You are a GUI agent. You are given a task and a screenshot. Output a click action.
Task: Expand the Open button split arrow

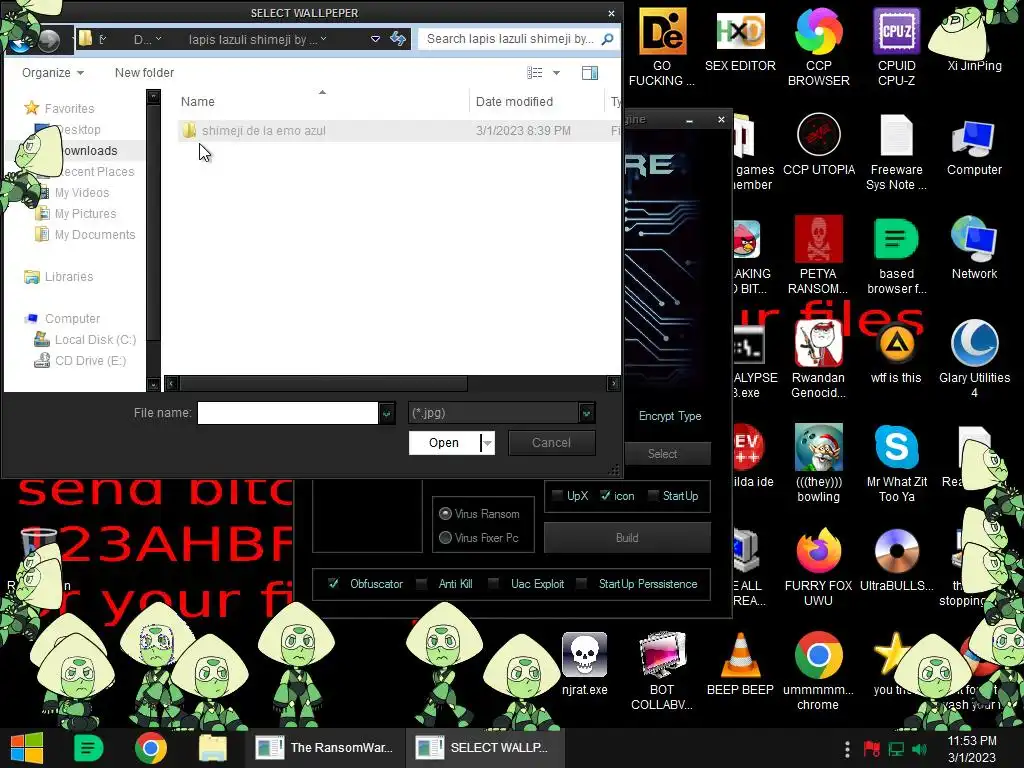(x=487, y=443)
